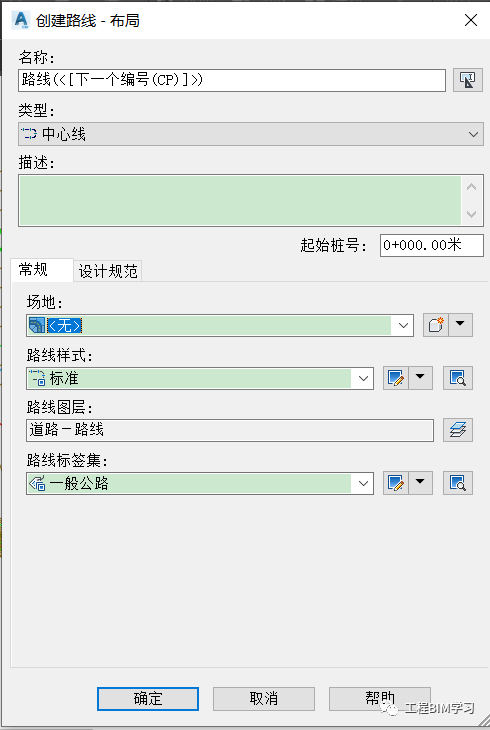
Task: Open the 场地 <无> dropdown
Action: pyautogui.click(x=220, y=325)
